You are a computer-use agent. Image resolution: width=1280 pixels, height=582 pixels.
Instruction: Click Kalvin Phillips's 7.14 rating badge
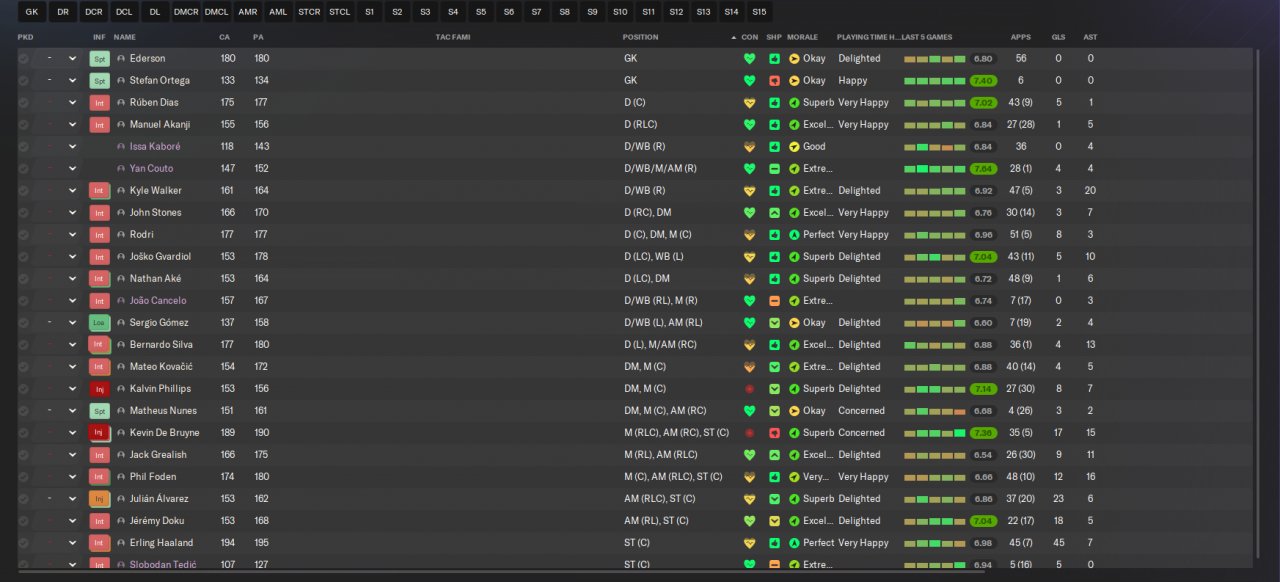tap(983, 388)
